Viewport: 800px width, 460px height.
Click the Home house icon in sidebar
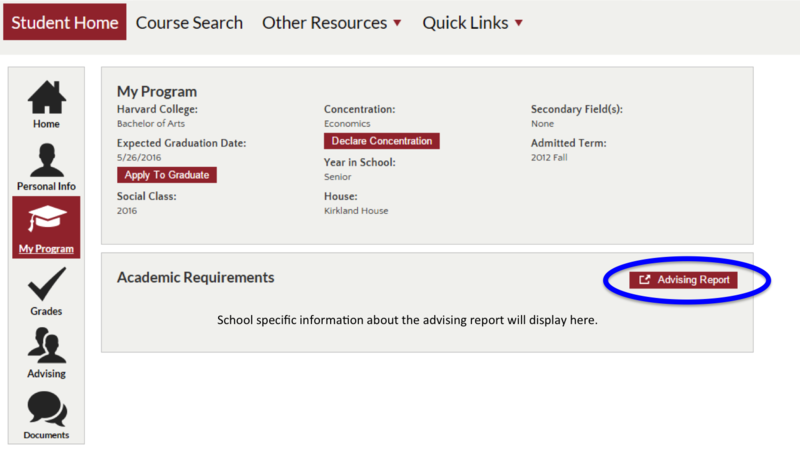[46, 95]
